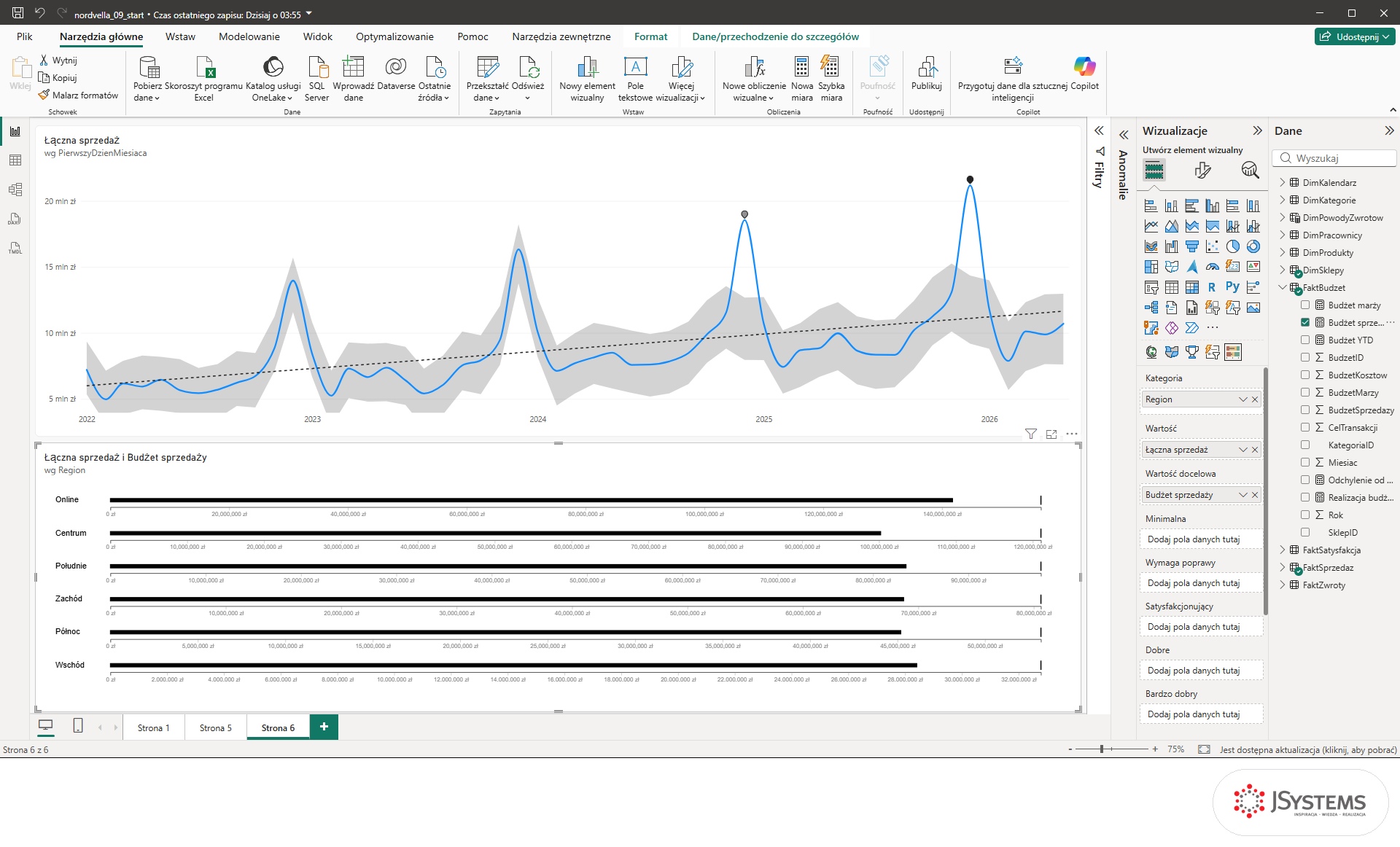Click SQL Server data source icon
This screenshot has width=1400, height=847.
tap(317, 79)
